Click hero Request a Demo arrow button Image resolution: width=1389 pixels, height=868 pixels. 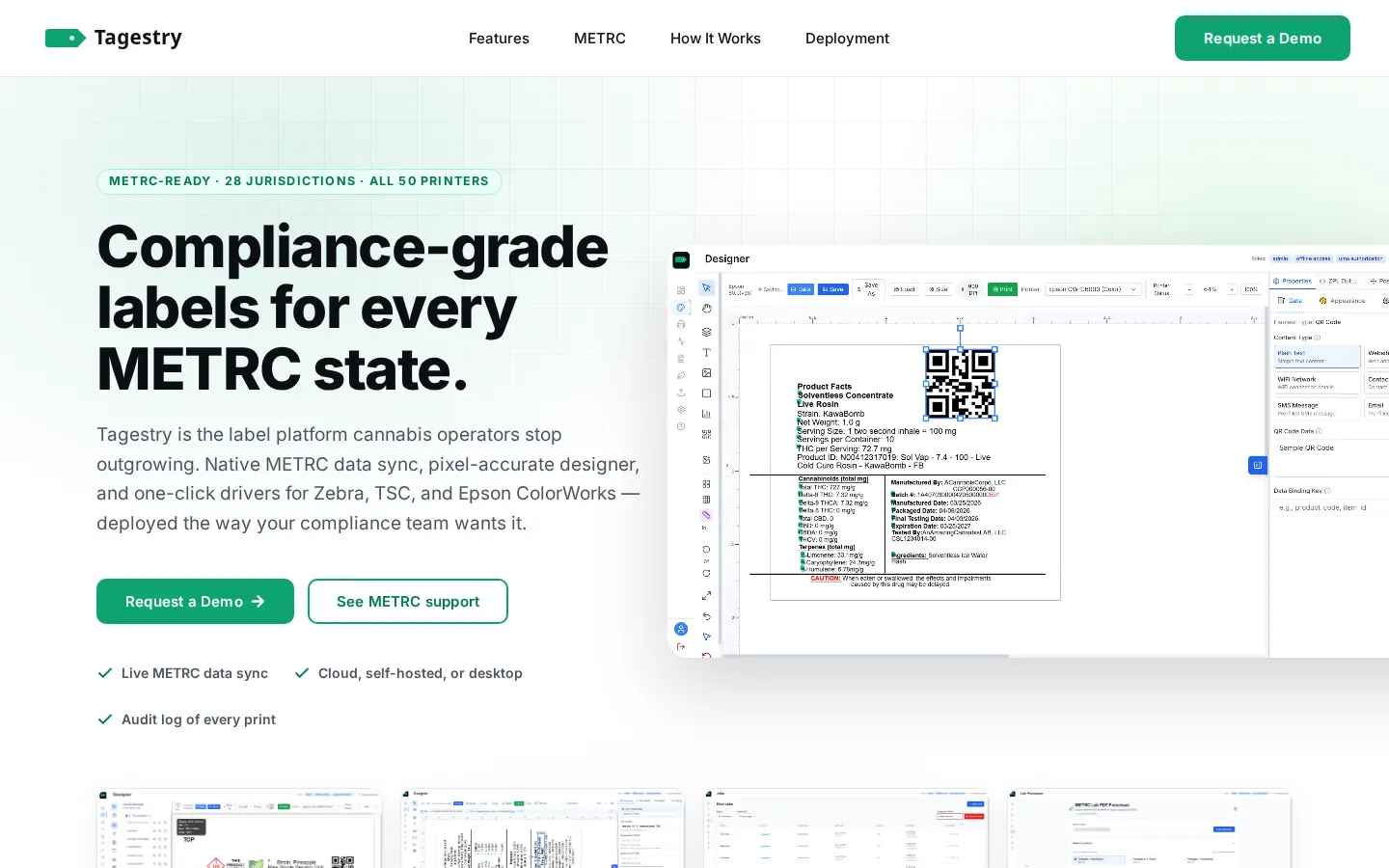[195, 601]
